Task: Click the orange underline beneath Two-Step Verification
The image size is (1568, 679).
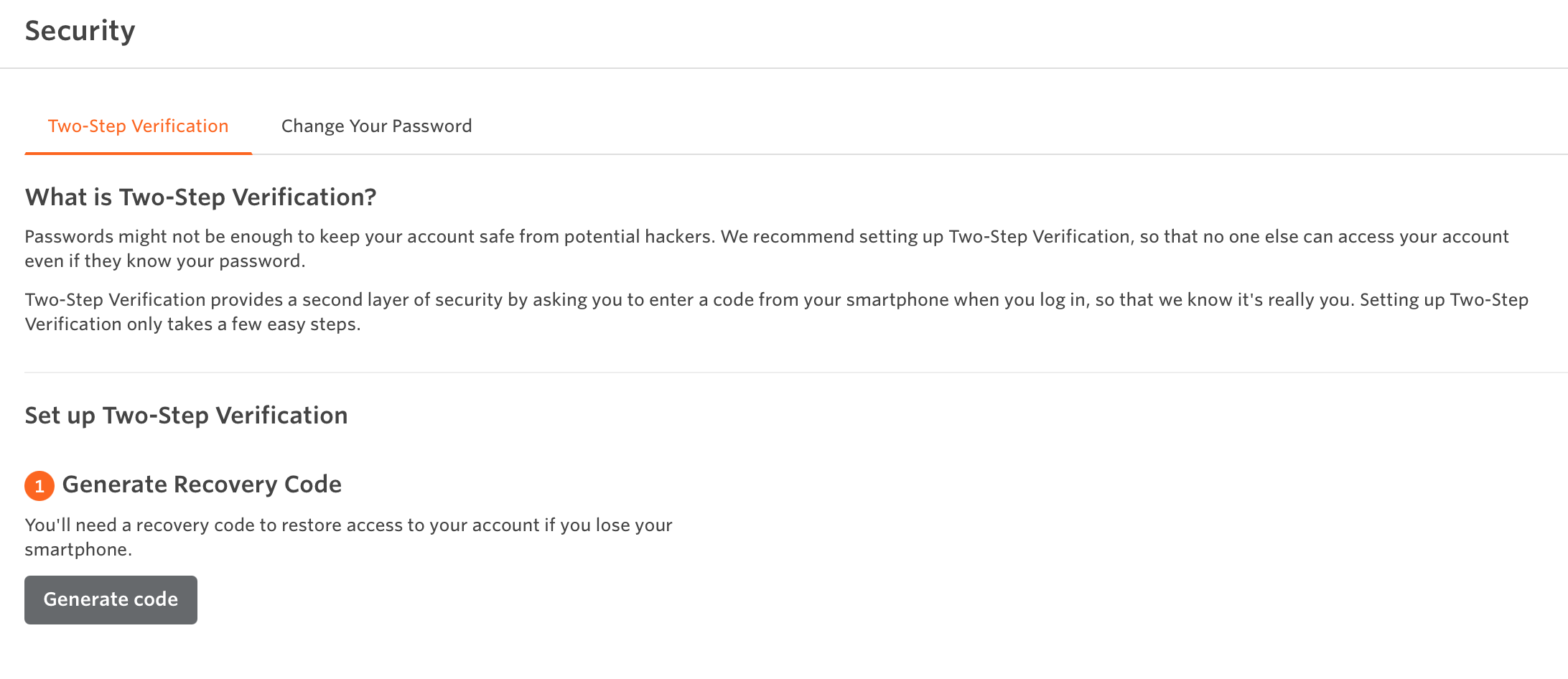Action: (x=139, y=152)
